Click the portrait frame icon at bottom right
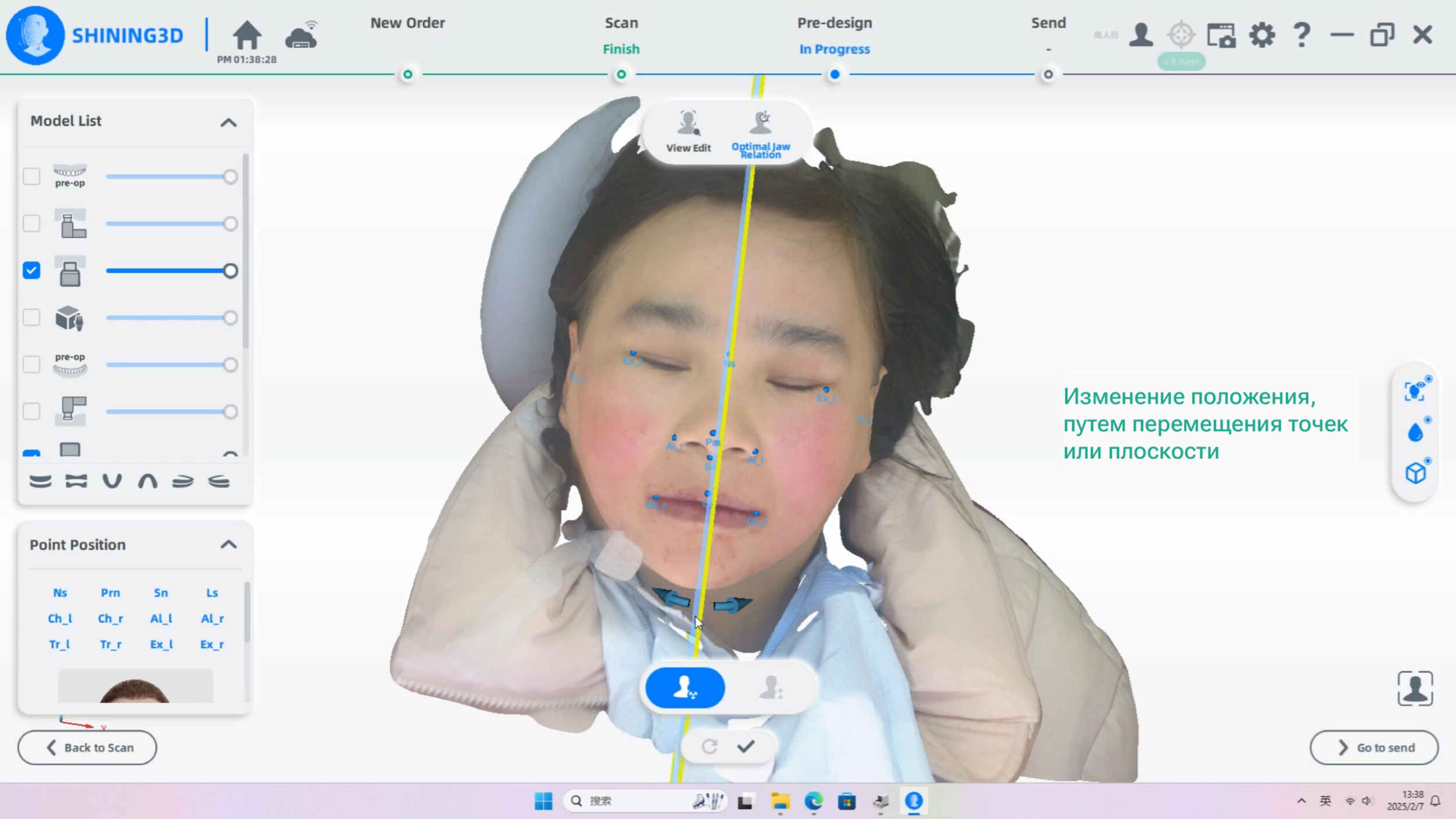 [x=1415, y=689]
